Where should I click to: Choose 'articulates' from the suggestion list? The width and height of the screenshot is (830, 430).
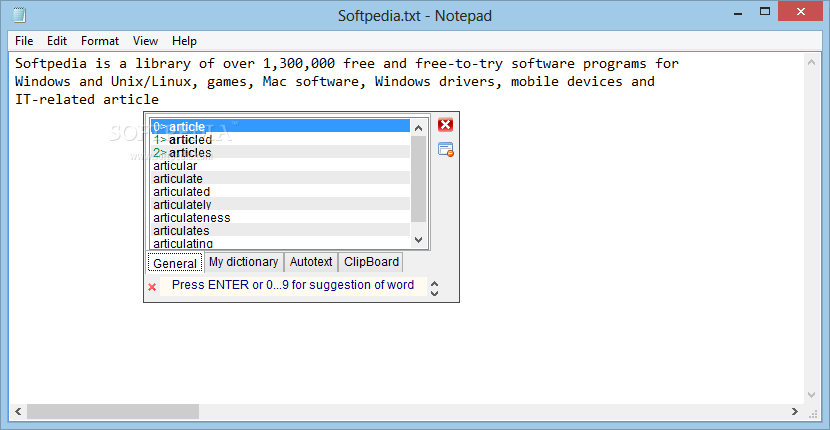tap(280, 230)
